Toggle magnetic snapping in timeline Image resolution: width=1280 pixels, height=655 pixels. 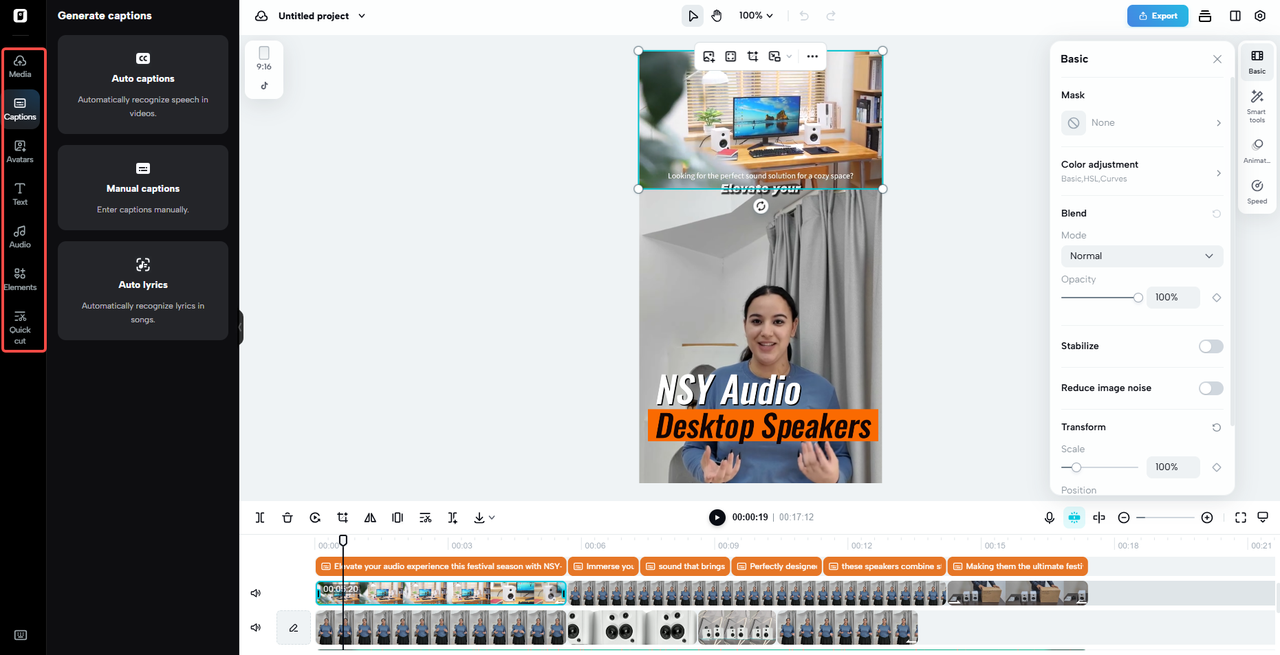1074,517
